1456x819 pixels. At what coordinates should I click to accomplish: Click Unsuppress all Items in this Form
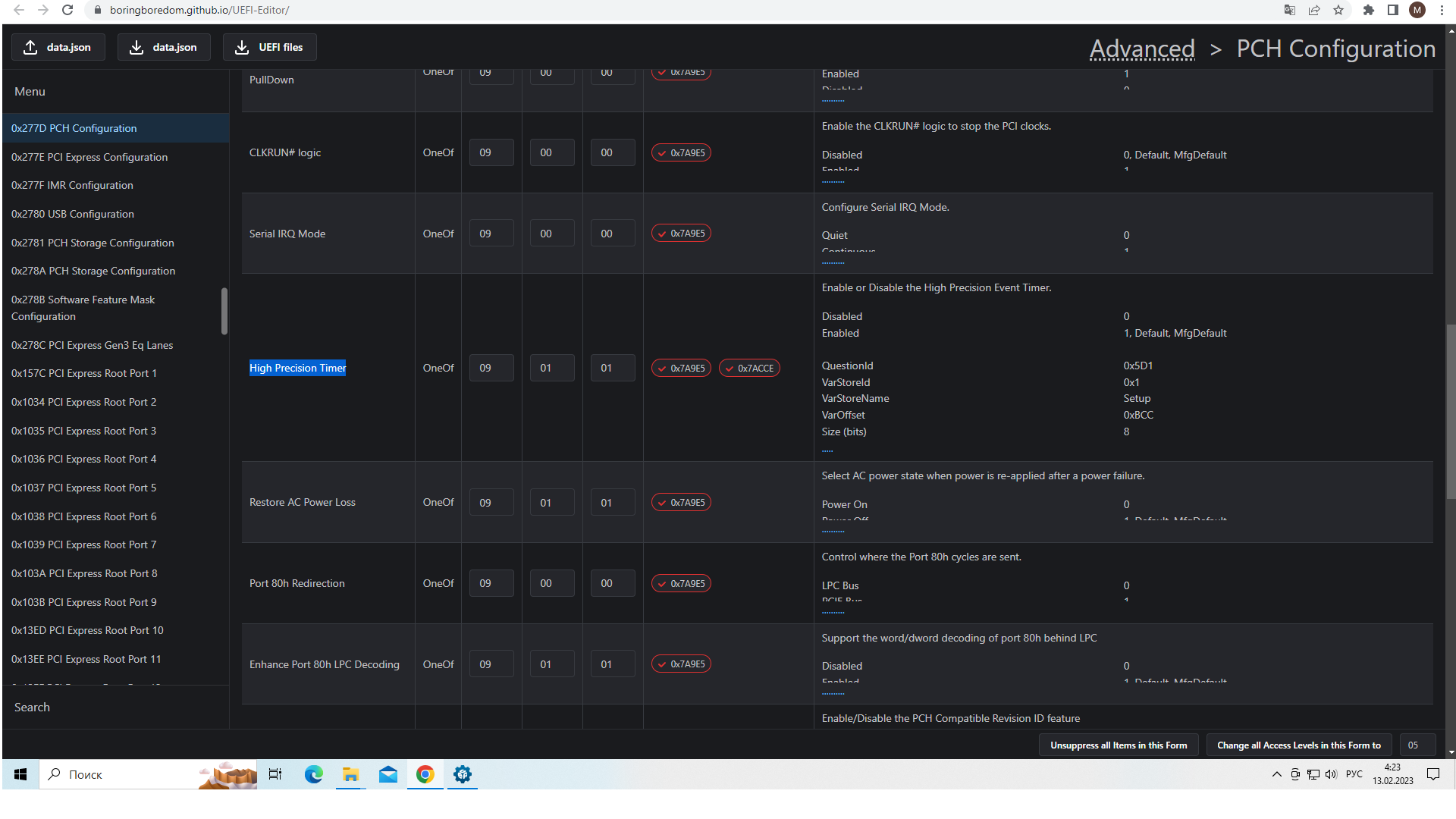pos(1119,745)
